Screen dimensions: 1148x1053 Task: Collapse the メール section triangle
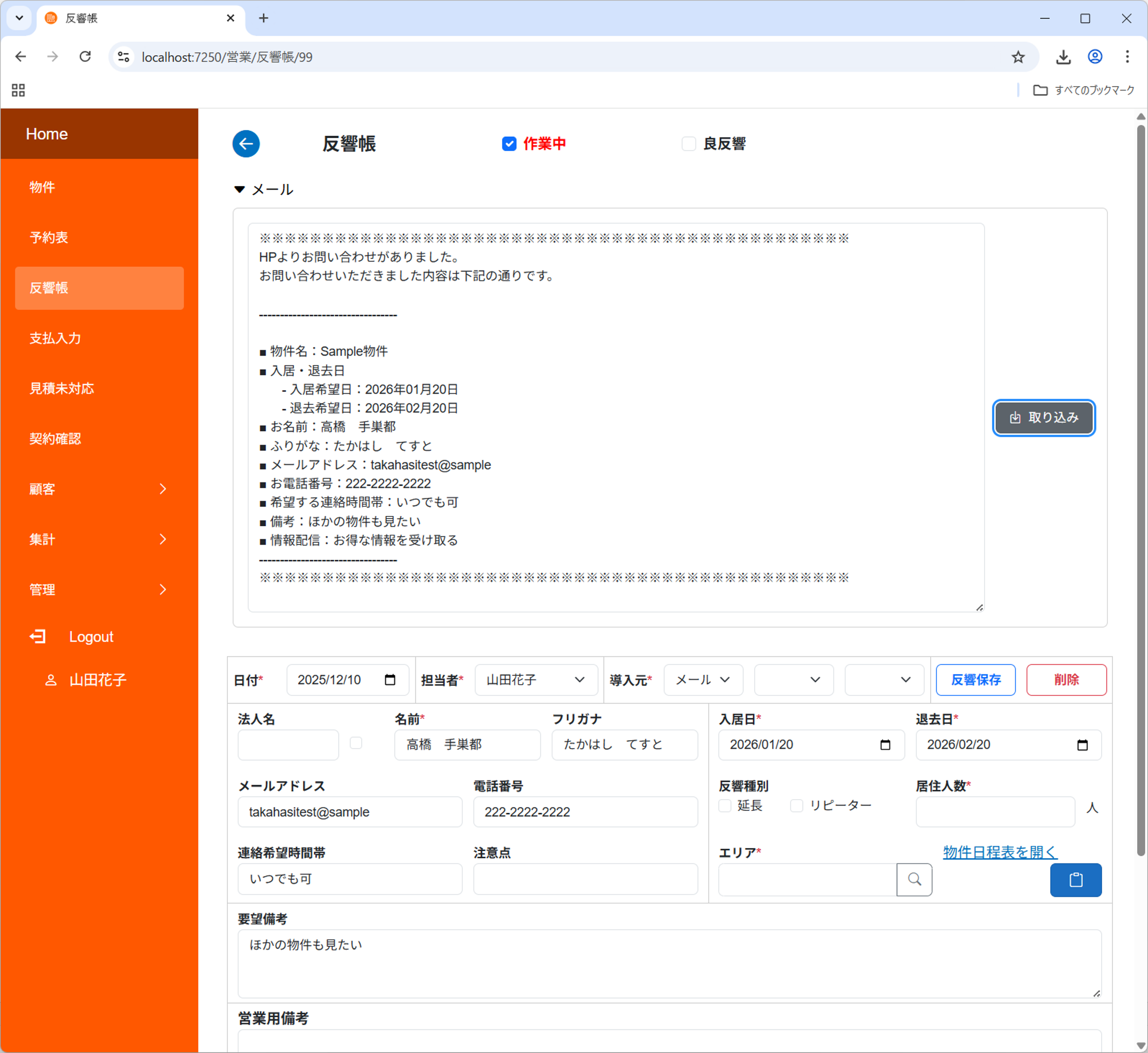[240, 189]
